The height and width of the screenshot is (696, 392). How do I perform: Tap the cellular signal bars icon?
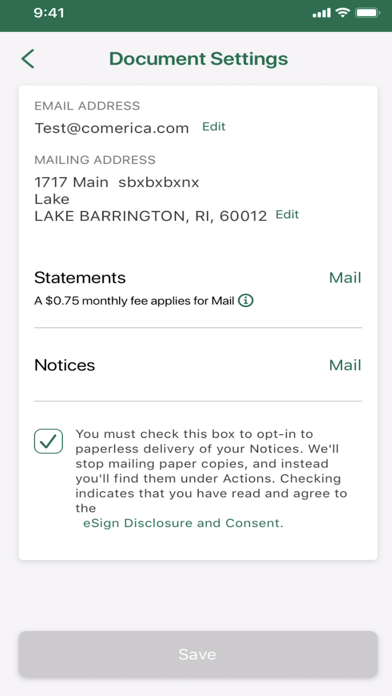coord(321,13)
